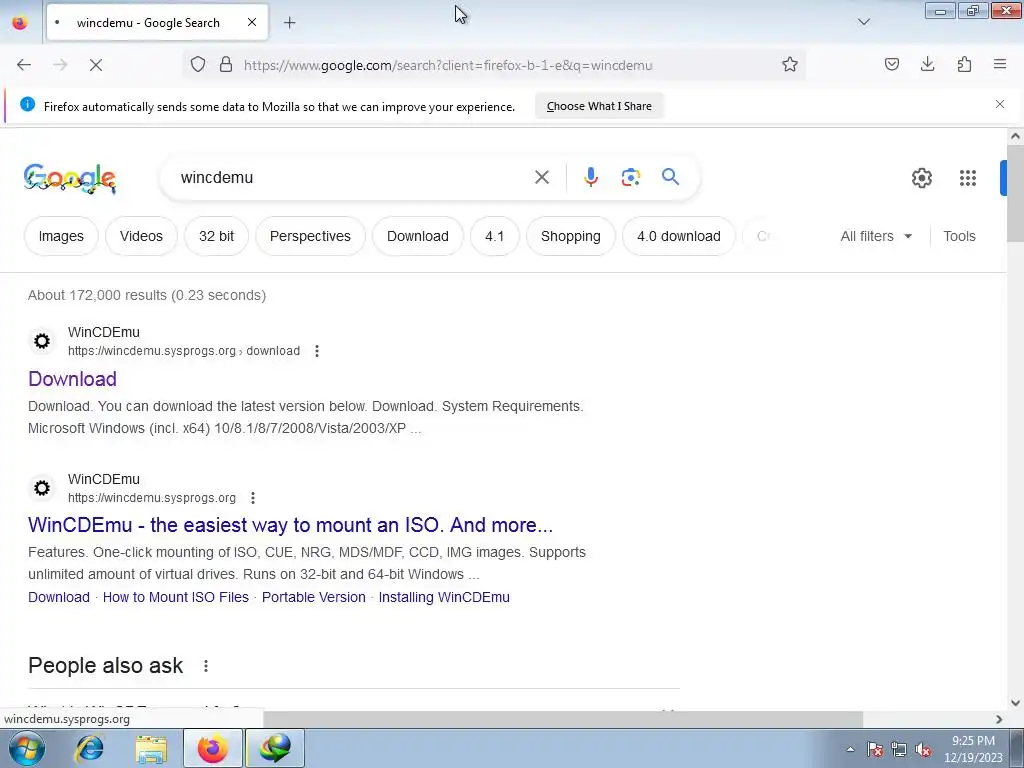The image size is (1024, 768).
Task: Launch Internet Explorer from taskbar
Action: 89,748
